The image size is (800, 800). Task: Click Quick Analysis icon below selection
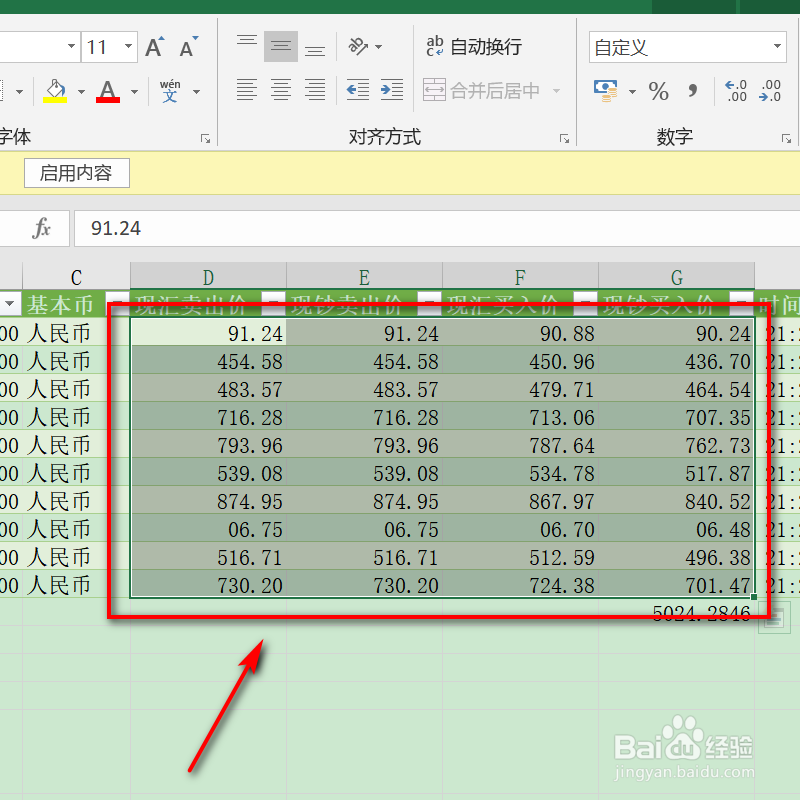pyautogui.click(x=773, y=617)
